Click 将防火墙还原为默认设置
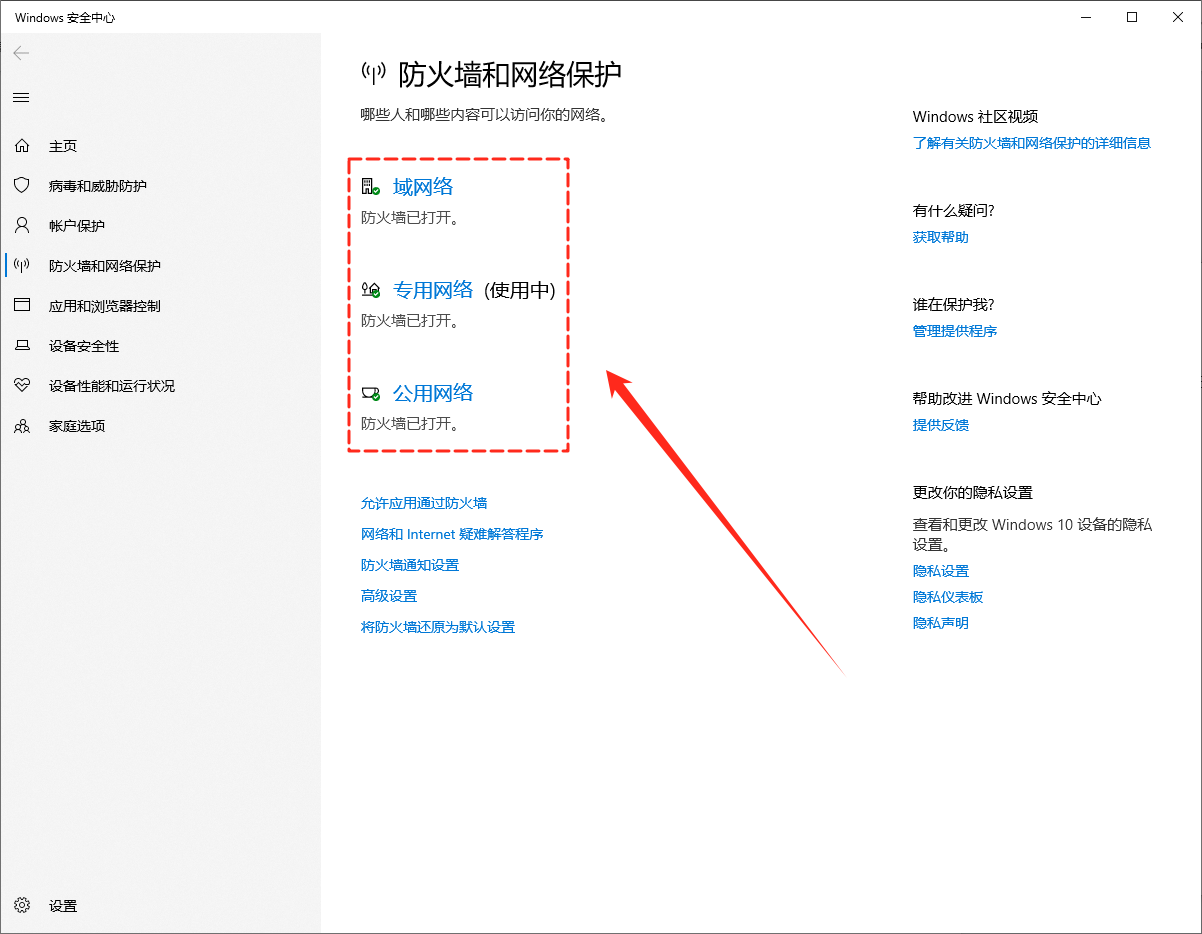The width and height of the screenshot is (1202, 934). pos(438,626)
